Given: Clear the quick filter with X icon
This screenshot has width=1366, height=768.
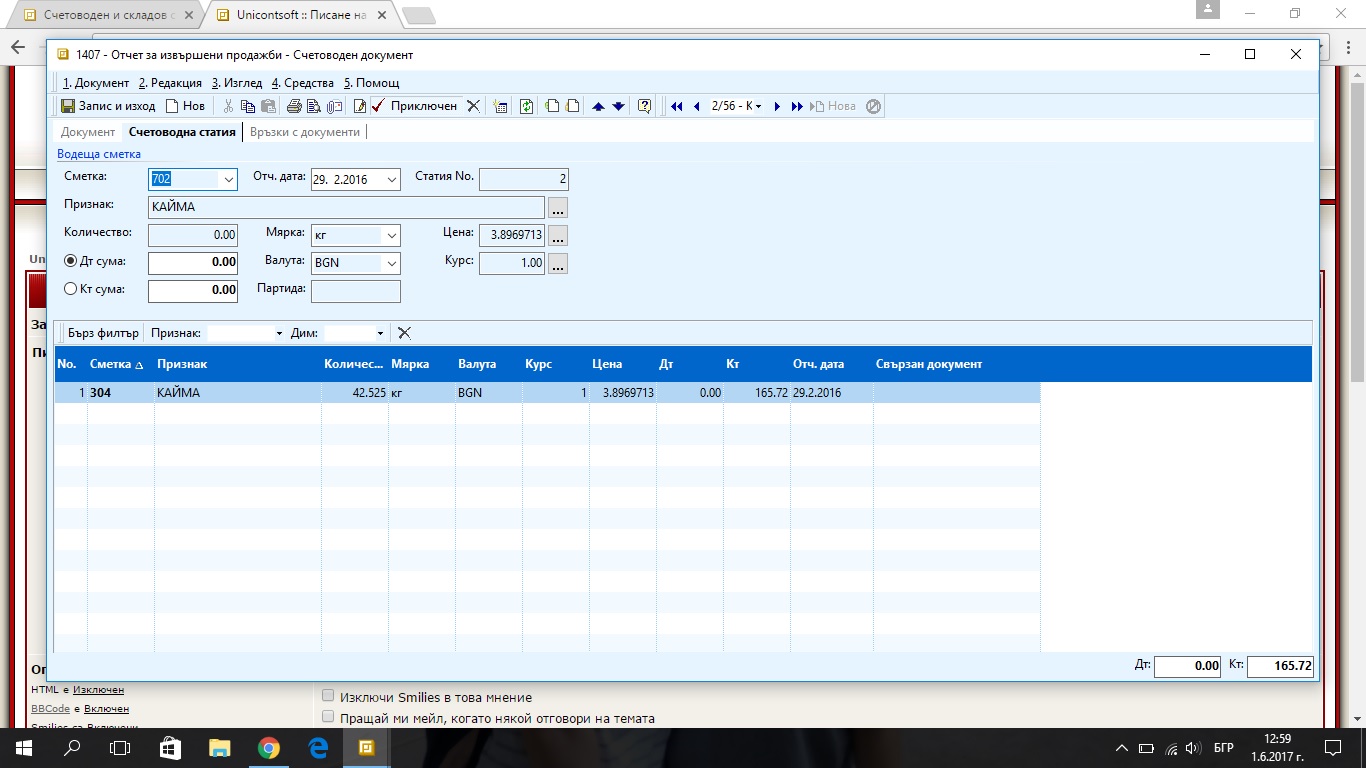Looking at the screenshot, I should (x=404, y=333).
